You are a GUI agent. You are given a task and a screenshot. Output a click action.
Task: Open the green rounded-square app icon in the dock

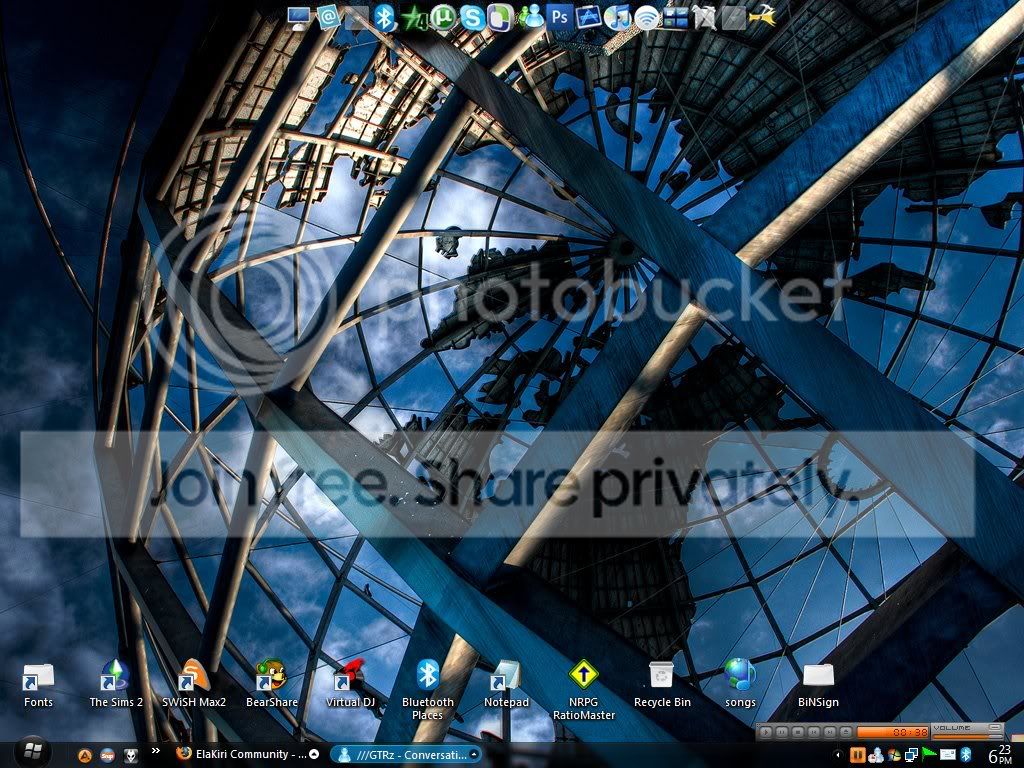[502, 18]
